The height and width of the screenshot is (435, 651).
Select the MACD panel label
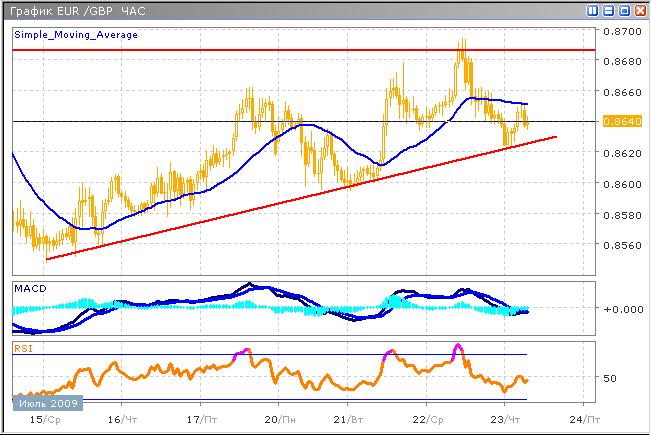coord(29,288)
